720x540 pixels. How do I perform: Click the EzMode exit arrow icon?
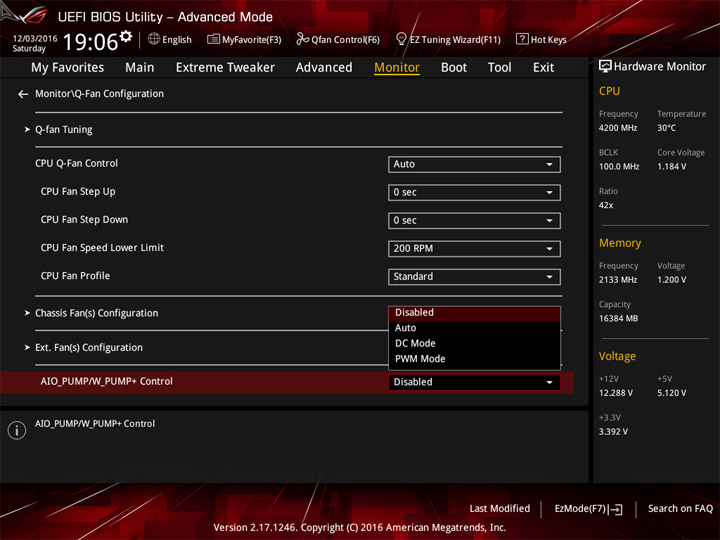tap(615, 509)
